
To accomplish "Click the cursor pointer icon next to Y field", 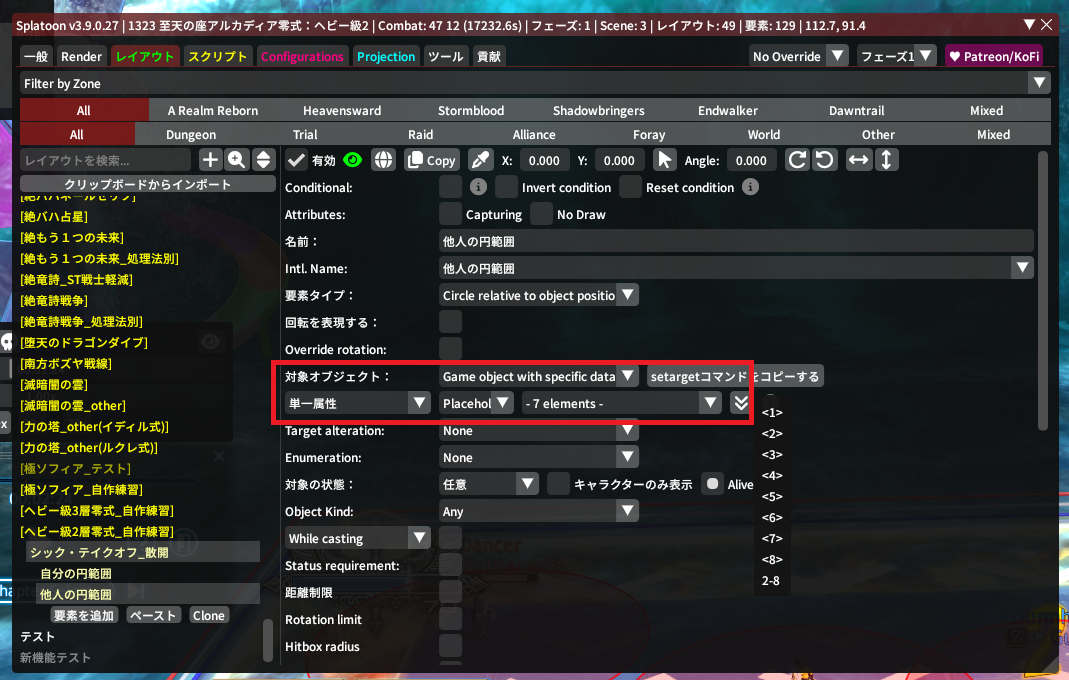I will [663, 160].
